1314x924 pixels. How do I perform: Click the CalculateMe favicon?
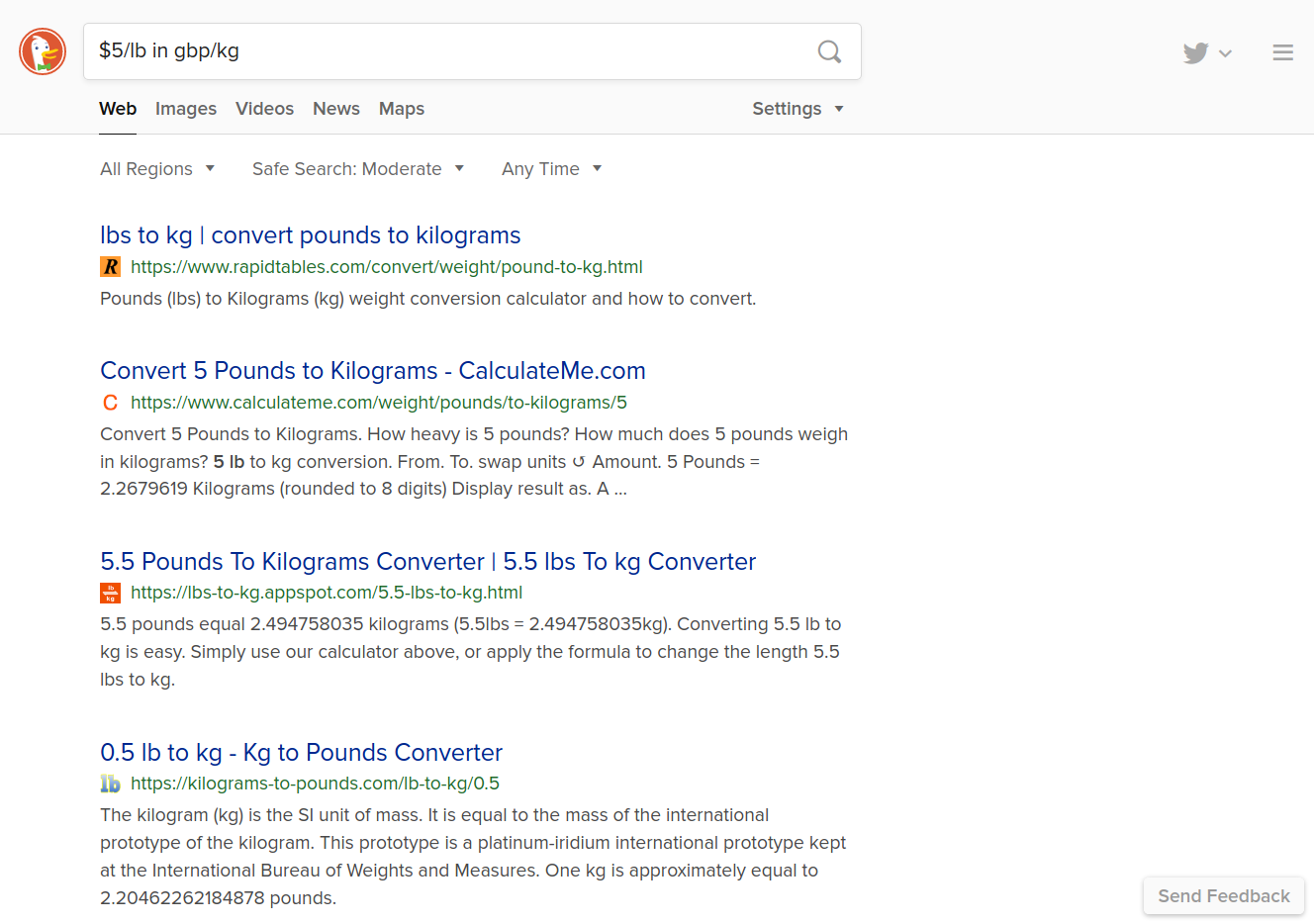coord(110,403)
